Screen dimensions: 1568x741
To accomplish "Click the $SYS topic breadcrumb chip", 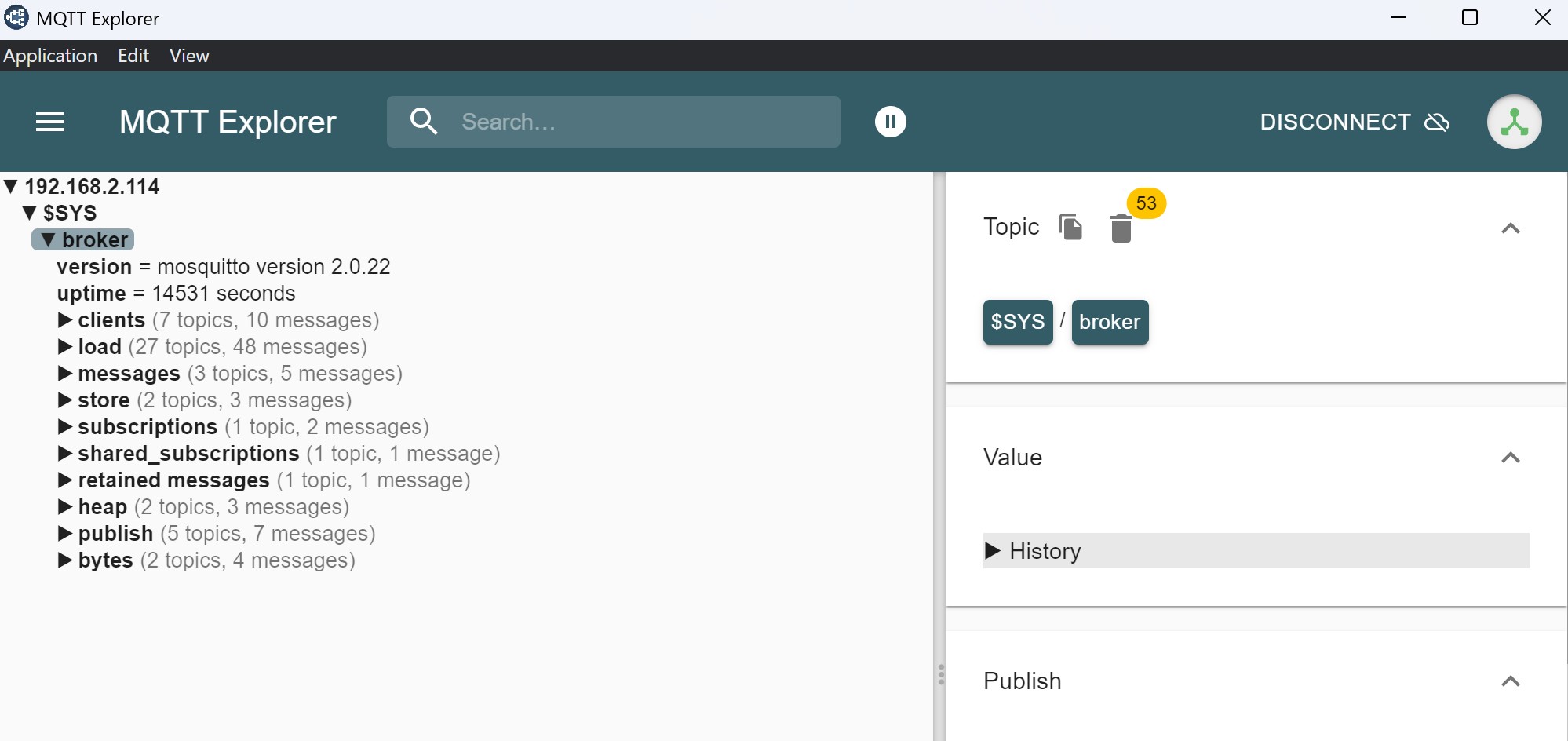I will 1017,322.
